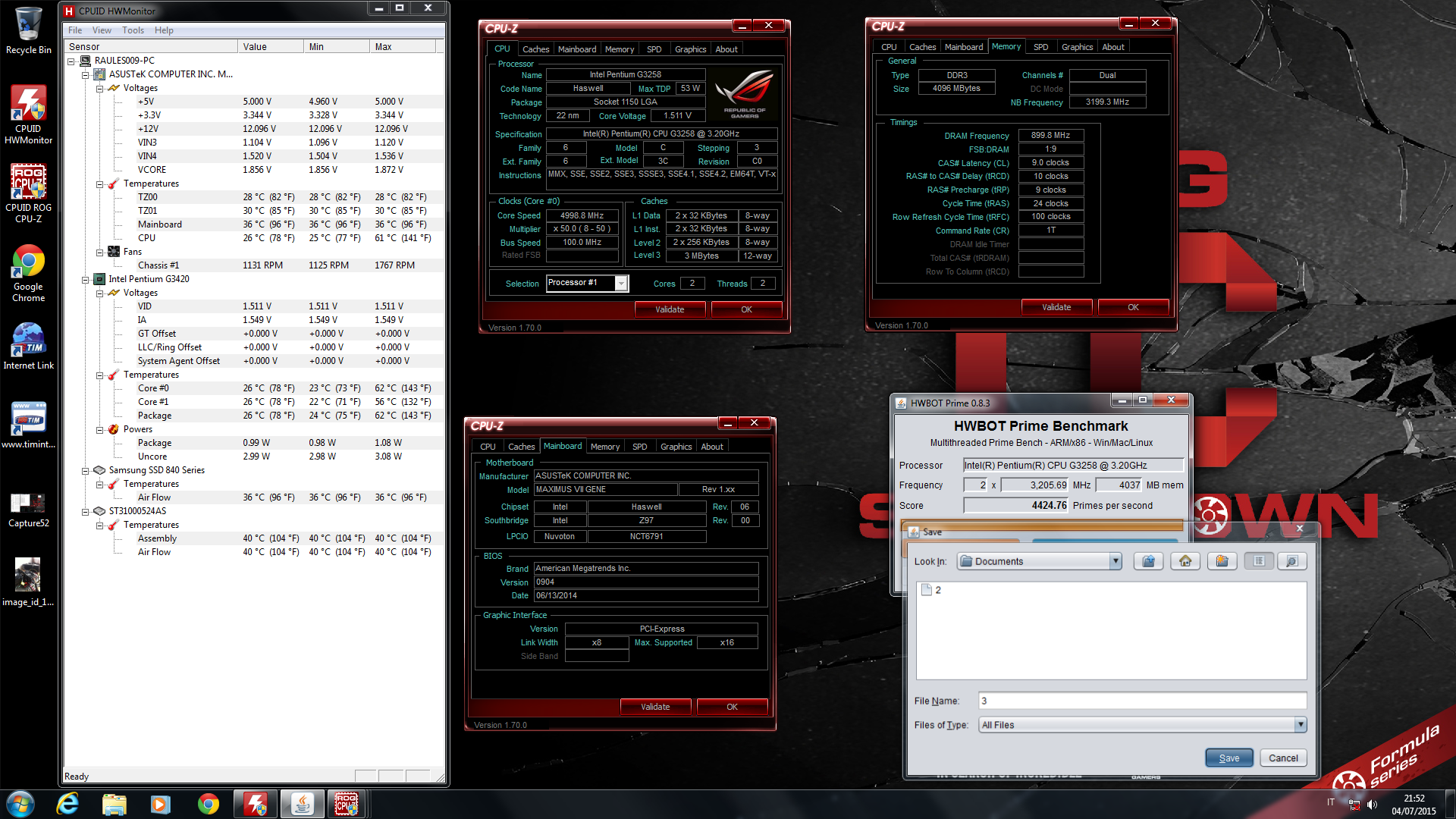Open Recycle Bin desktop icon
The width and height of the screenshot is (1456, 819).
(x=28, y=31)
